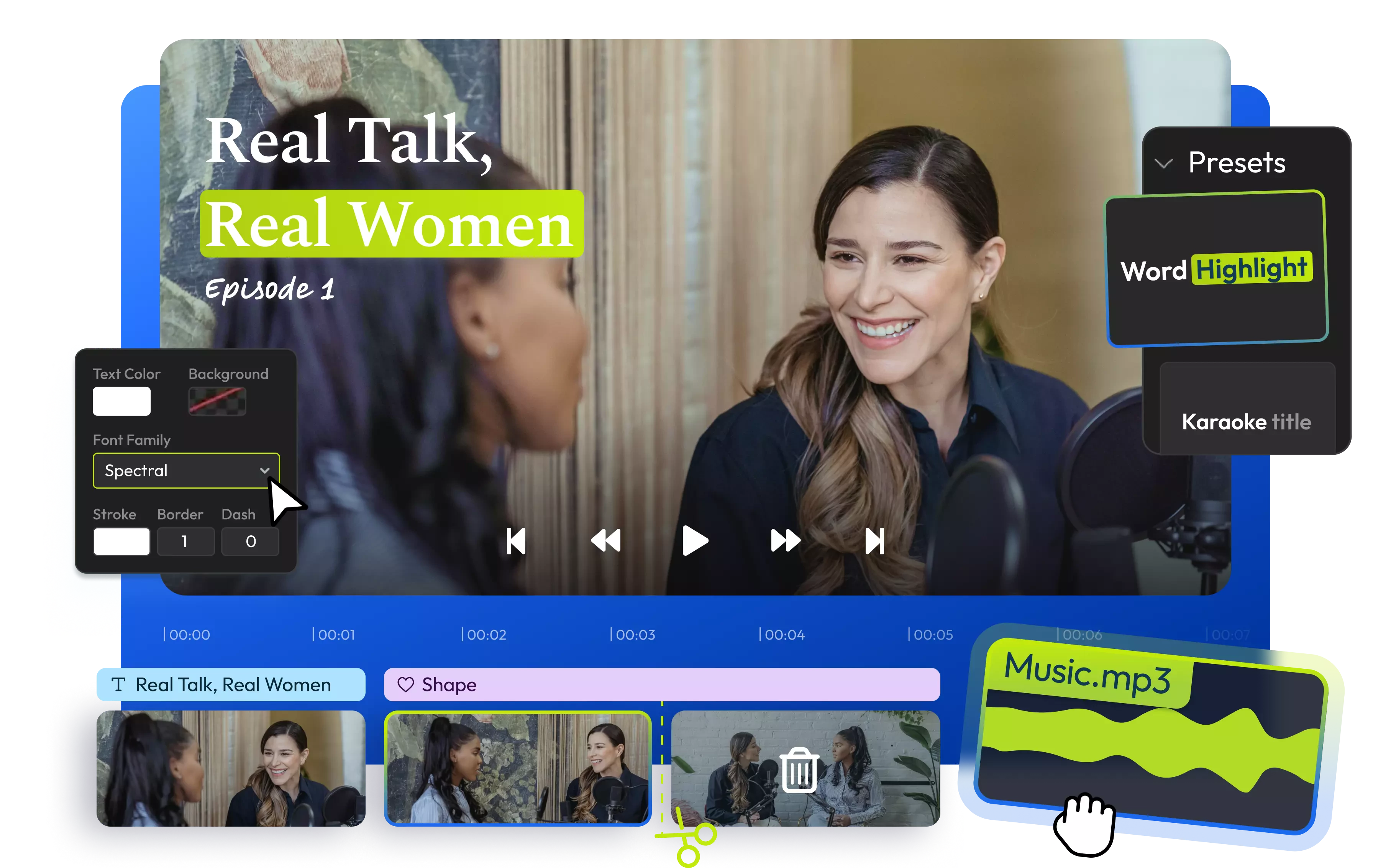Select the green-bordered second video clip
The height and width of the screenshot is (868, 1391).
(x=518, y=768)
